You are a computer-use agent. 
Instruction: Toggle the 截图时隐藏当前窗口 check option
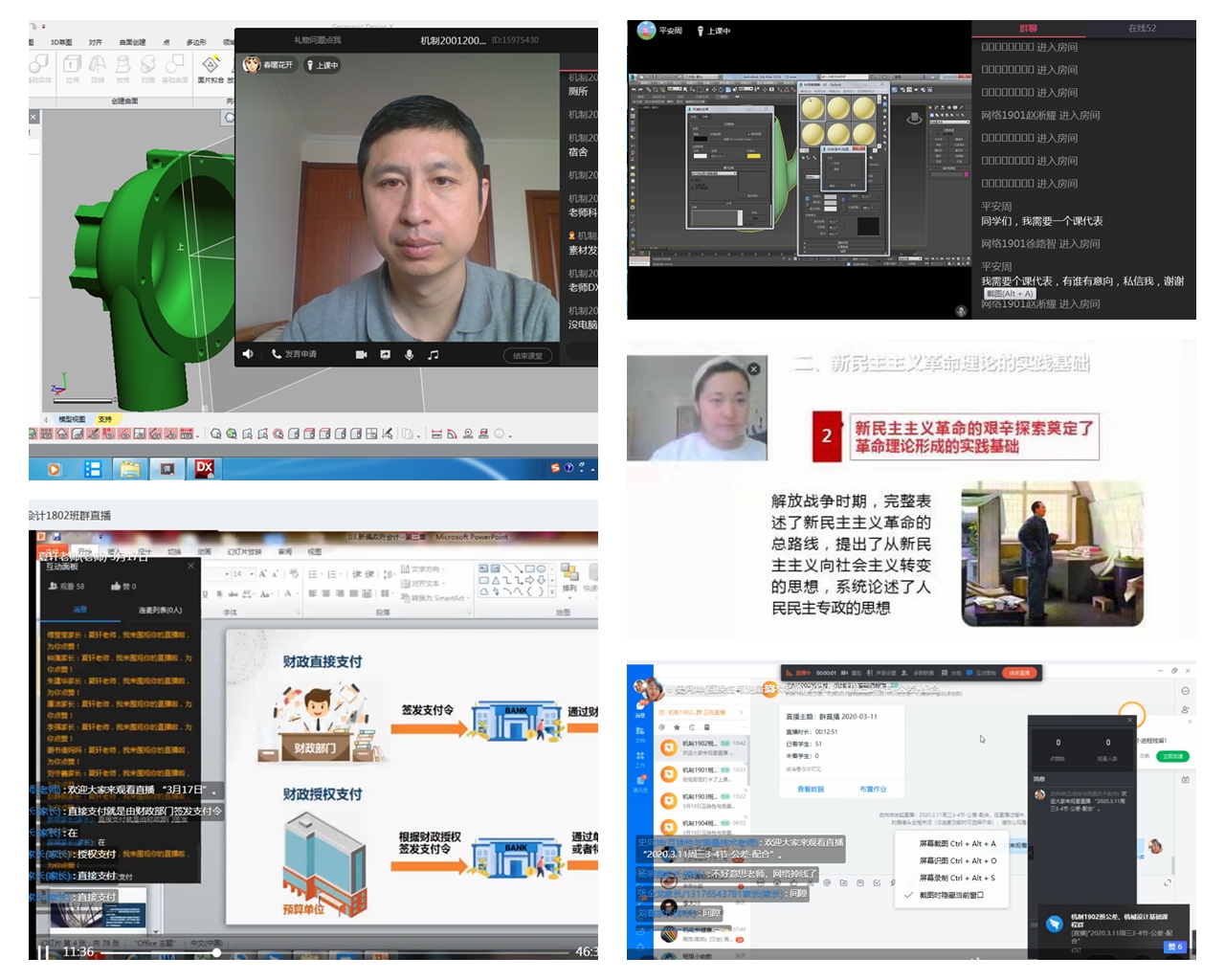pyautogui.click(x=950, y=895)
